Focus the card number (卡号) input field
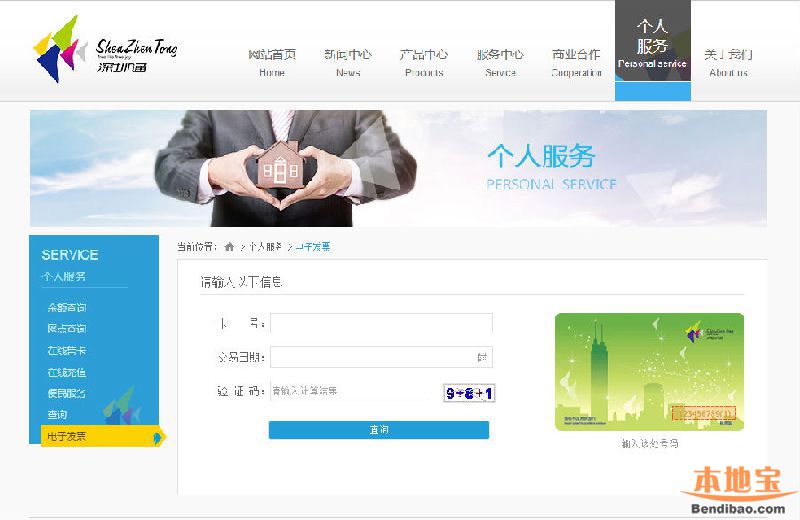The image size is (800, 520). [381, 324]
